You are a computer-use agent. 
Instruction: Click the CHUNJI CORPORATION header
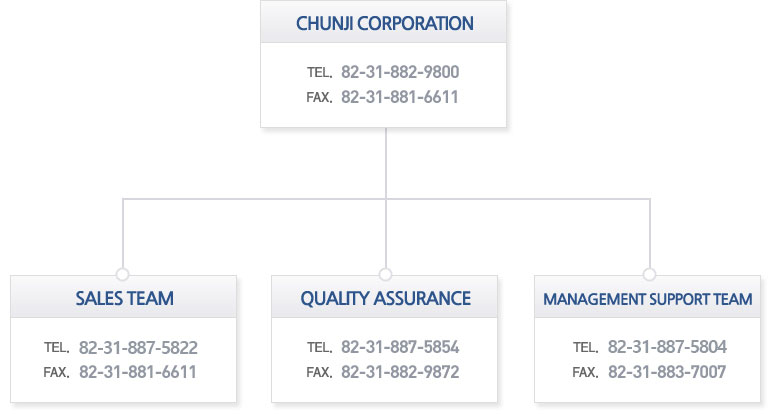point(385,22)
